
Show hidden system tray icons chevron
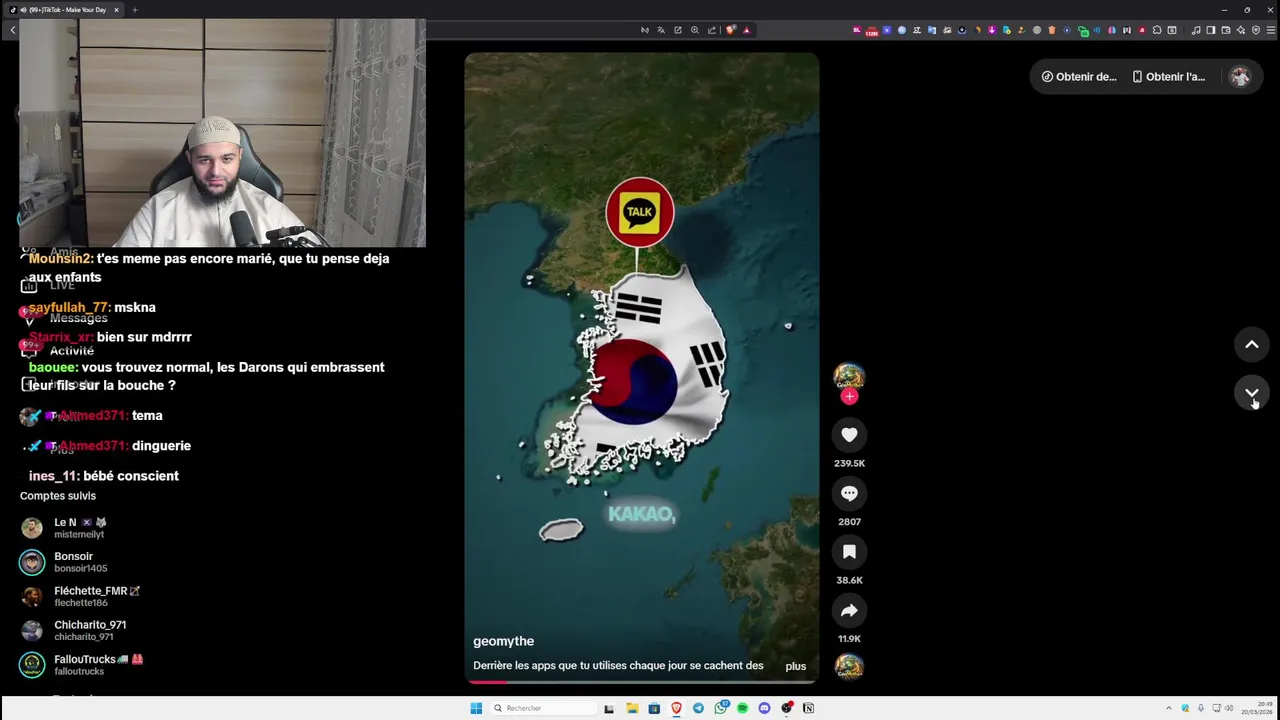tap(1168, 708)
